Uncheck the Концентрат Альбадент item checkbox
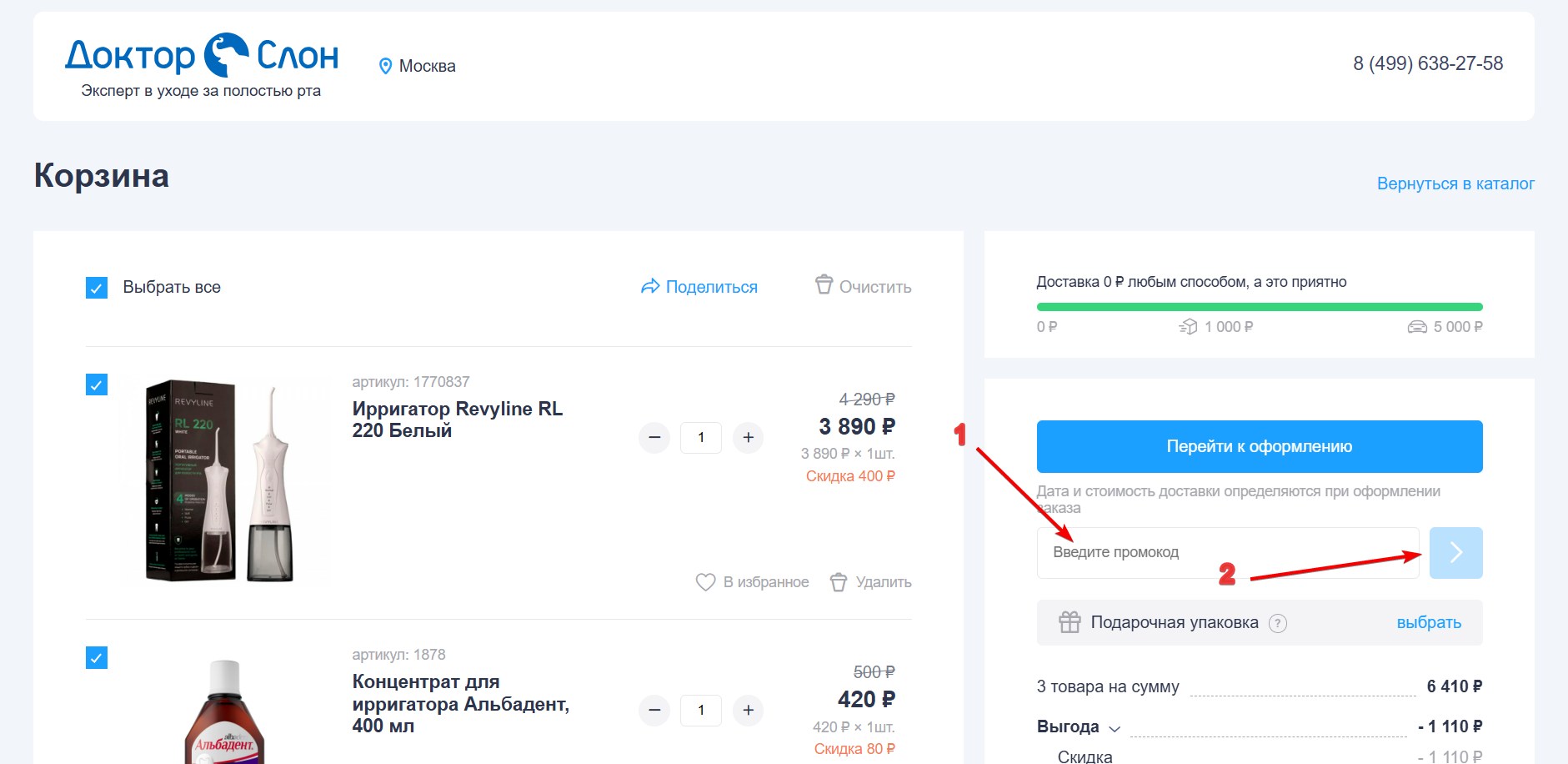The image size is (1568, 764). point(97,658)
